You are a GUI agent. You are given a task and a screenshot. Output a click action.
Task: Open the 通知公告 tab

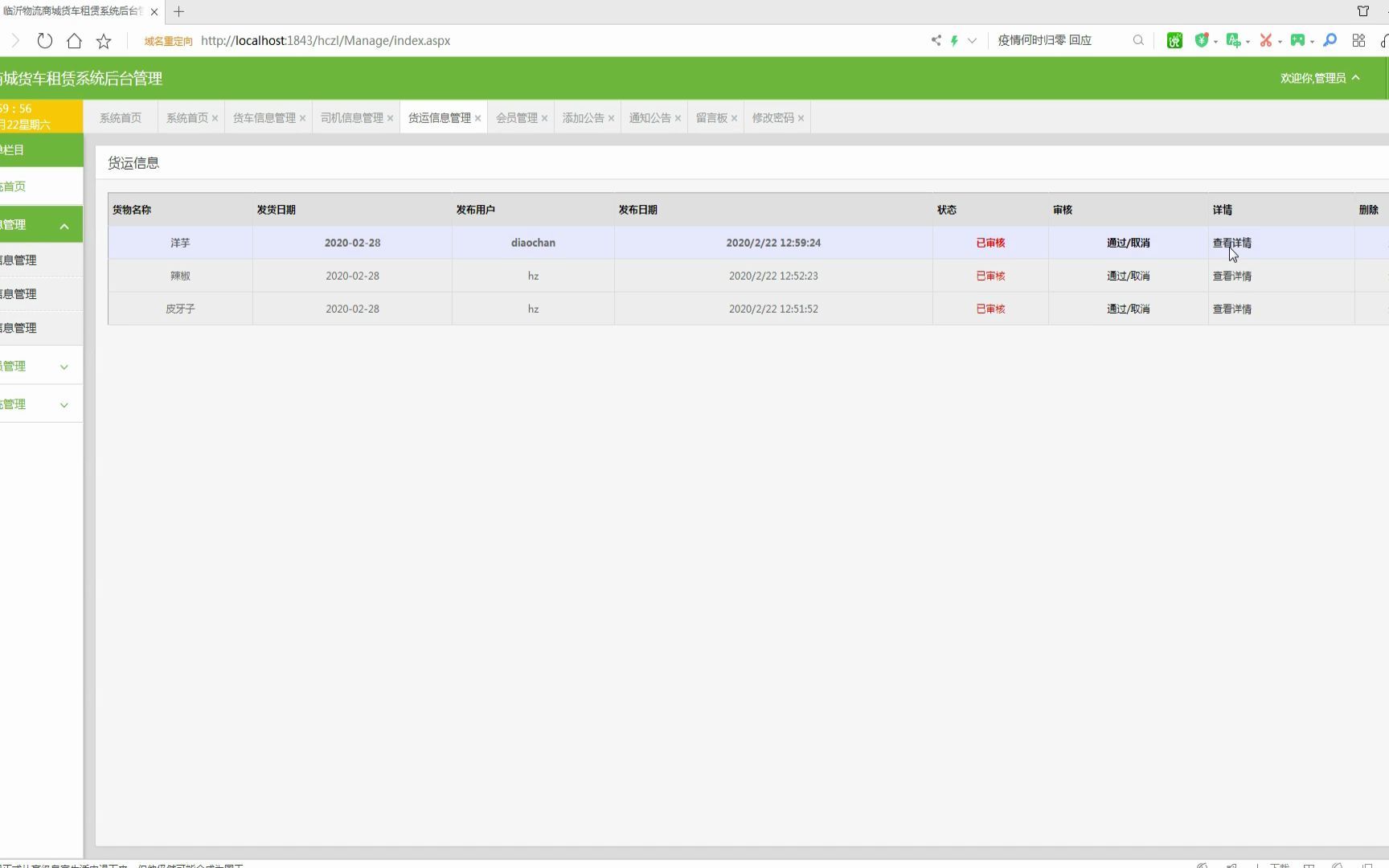(650, 117)
